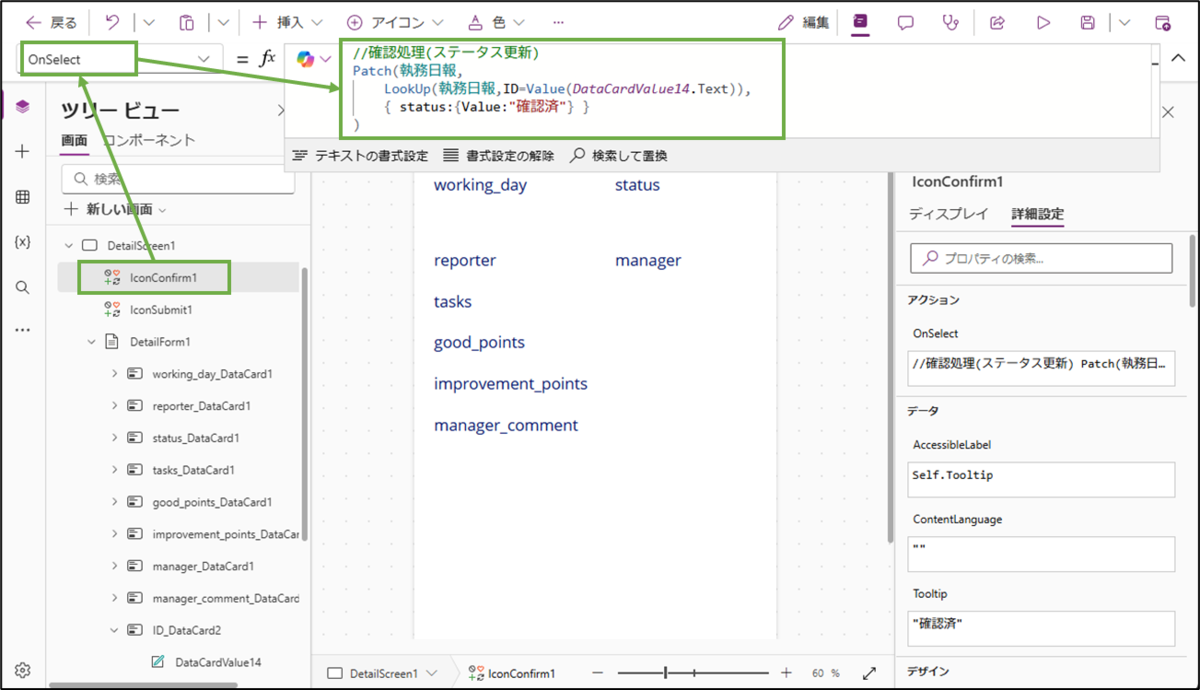Open the toolbar overflow ellipsis

pos(558,22)
